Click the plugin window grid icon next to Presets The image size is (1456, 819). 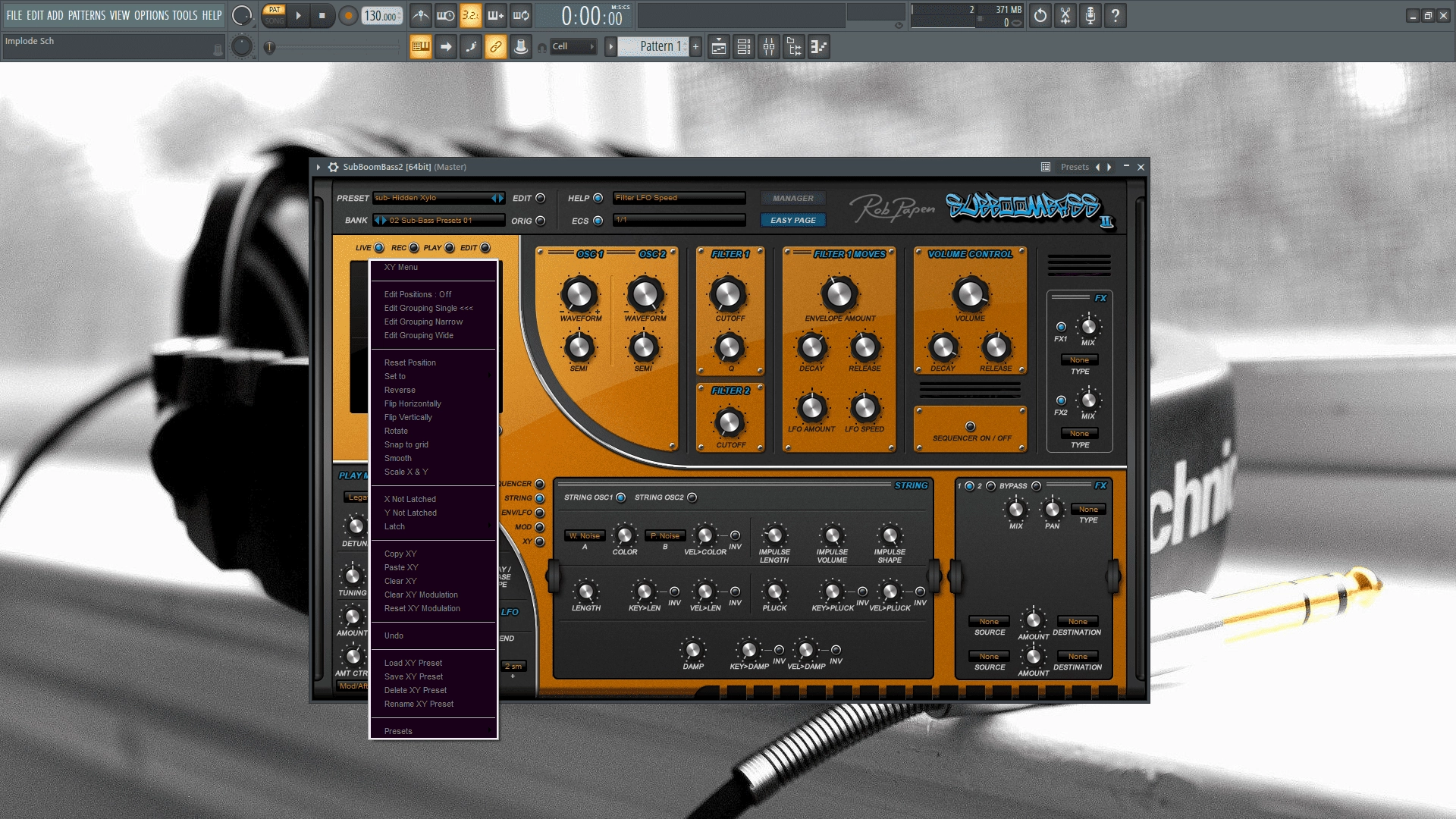pyautogui.click(x=1045, y=167)
